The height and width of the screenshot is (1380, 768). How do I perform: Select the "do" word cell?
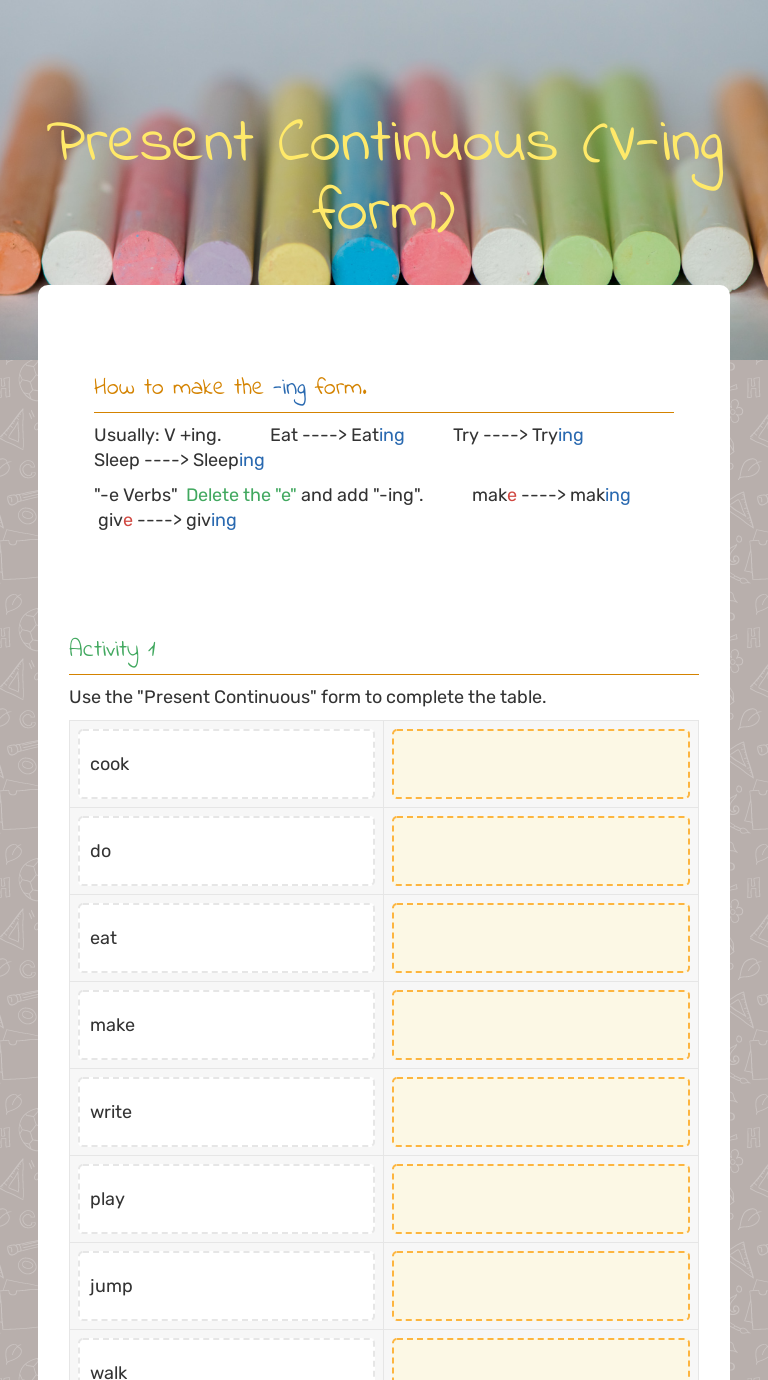tap(226, 851)
